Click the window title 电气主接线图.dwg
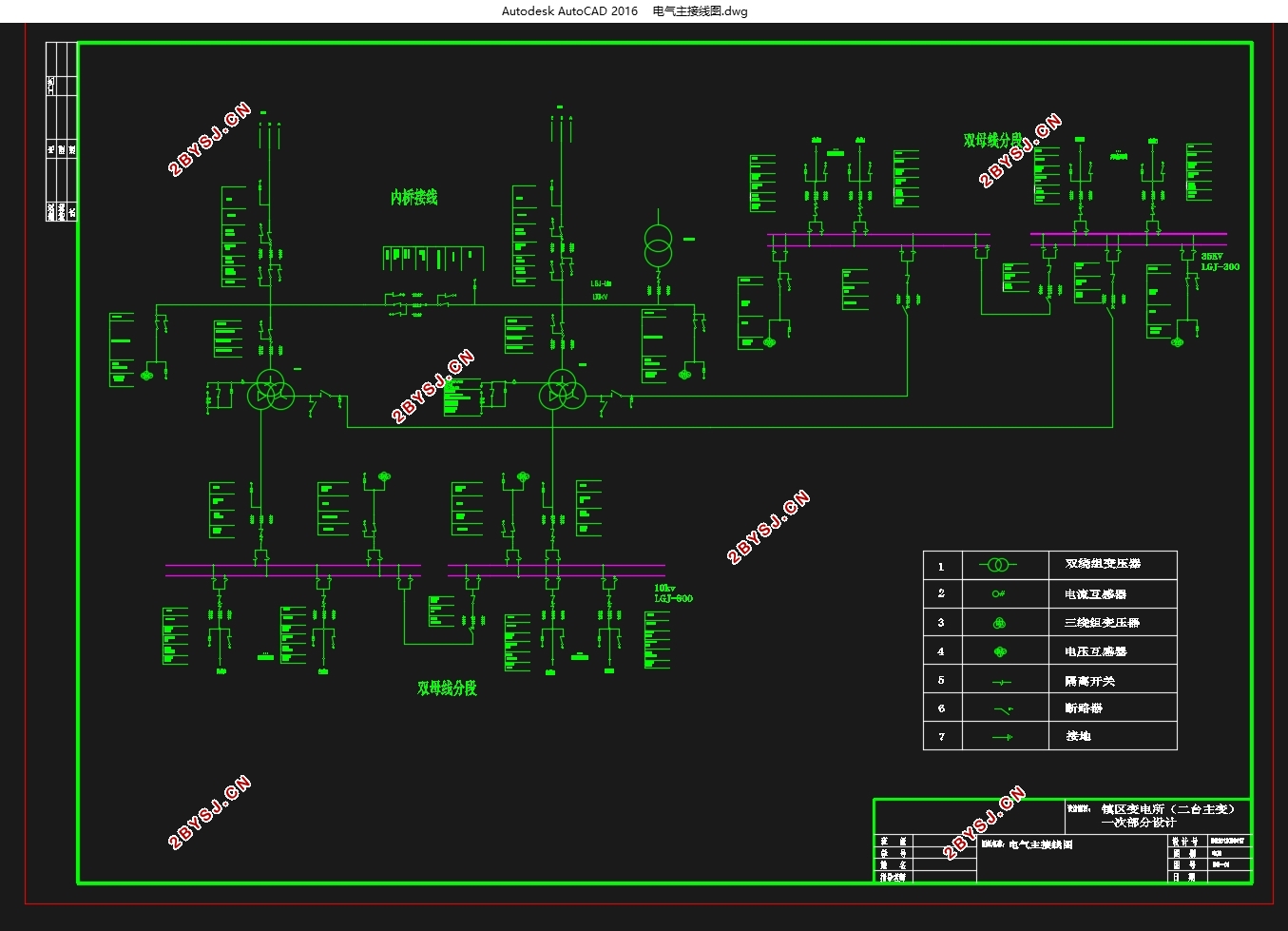 (x=701, y=11)
